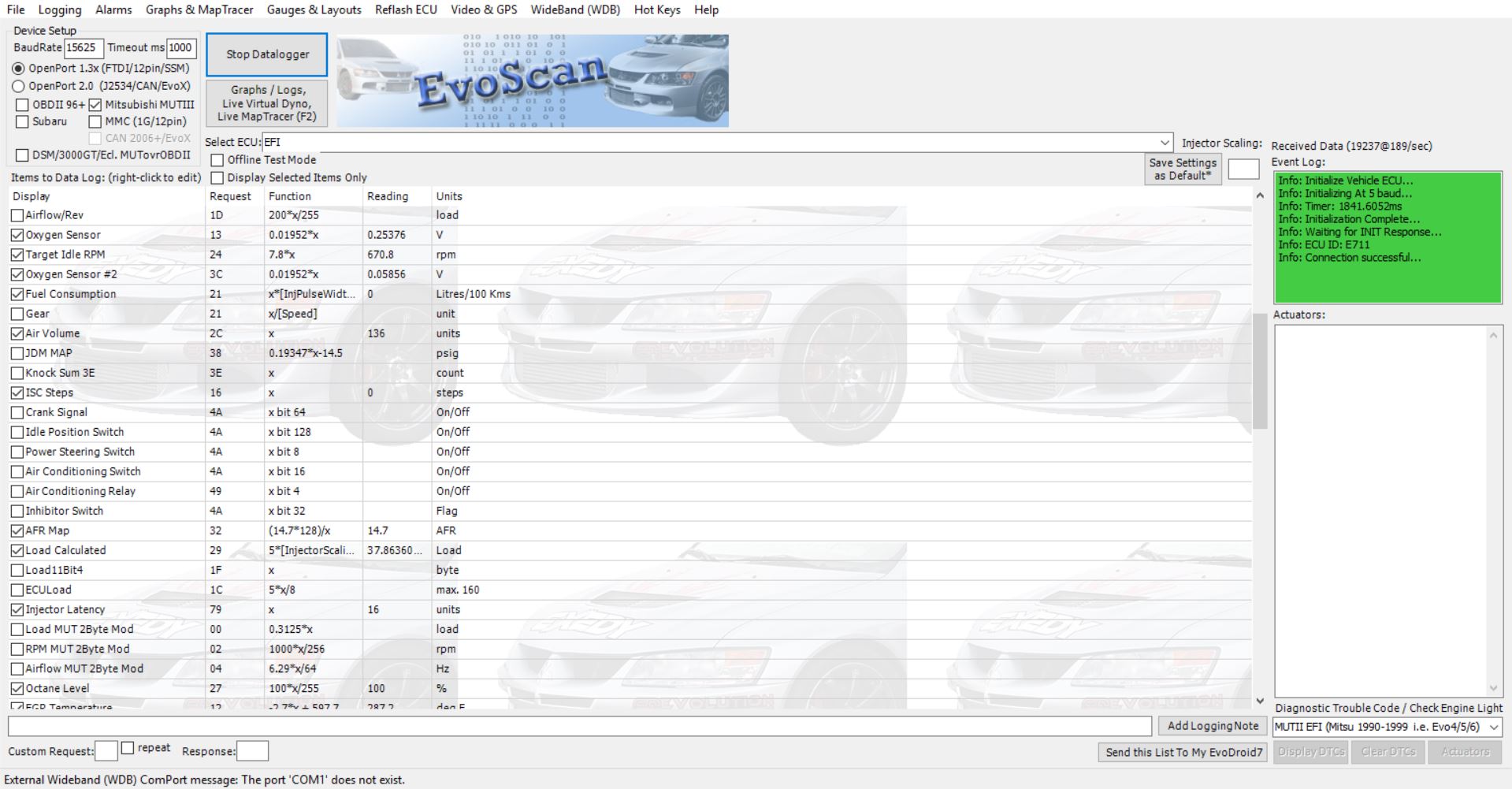Click the Event Log green box
Image resolution: width=1512 pixels, height=789 pixels.
[x=1388, y=237]
